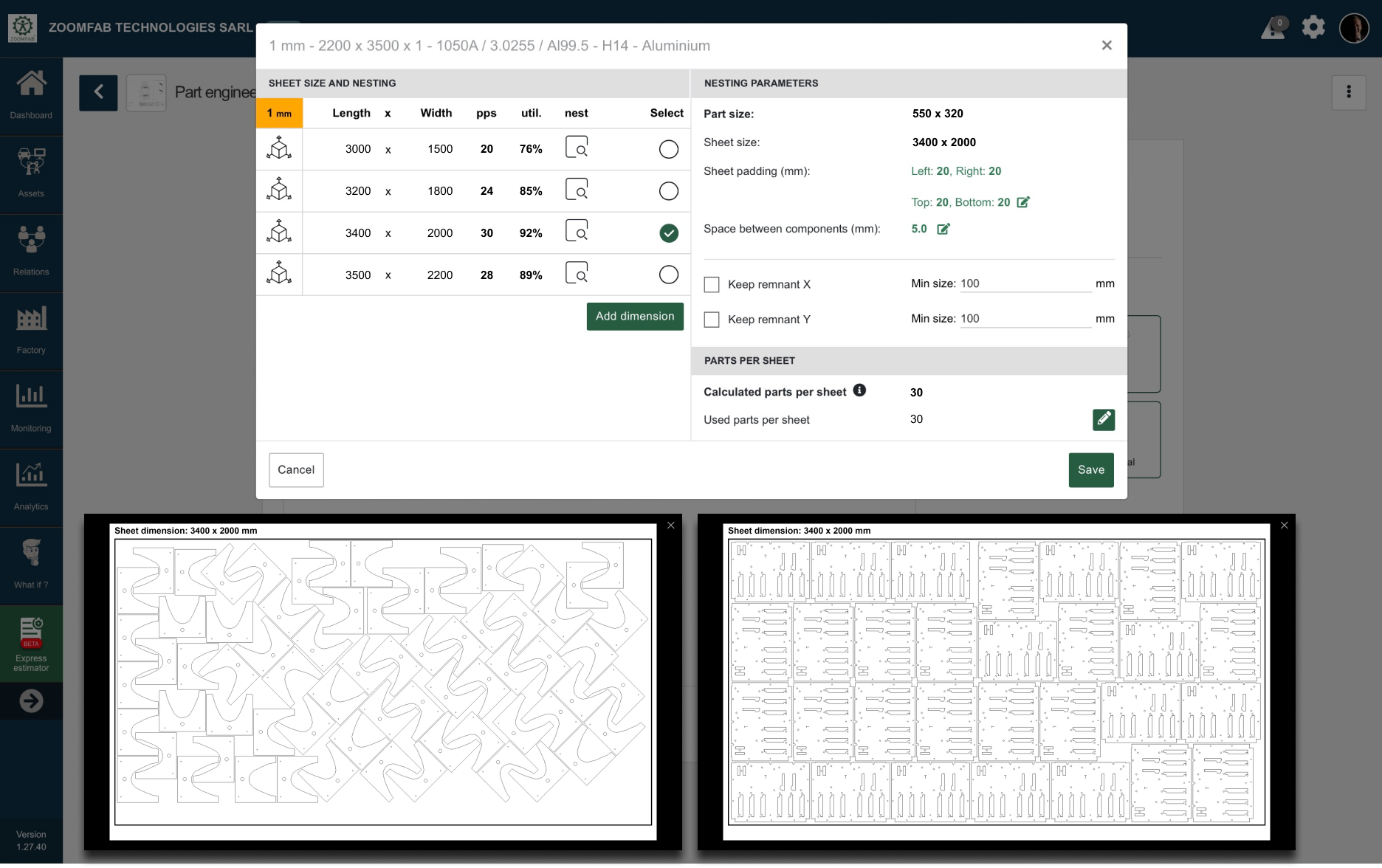The height and width of the screenshot is (868, 1382).
Task: Open the Analytics section
Action: coord(31,486)
